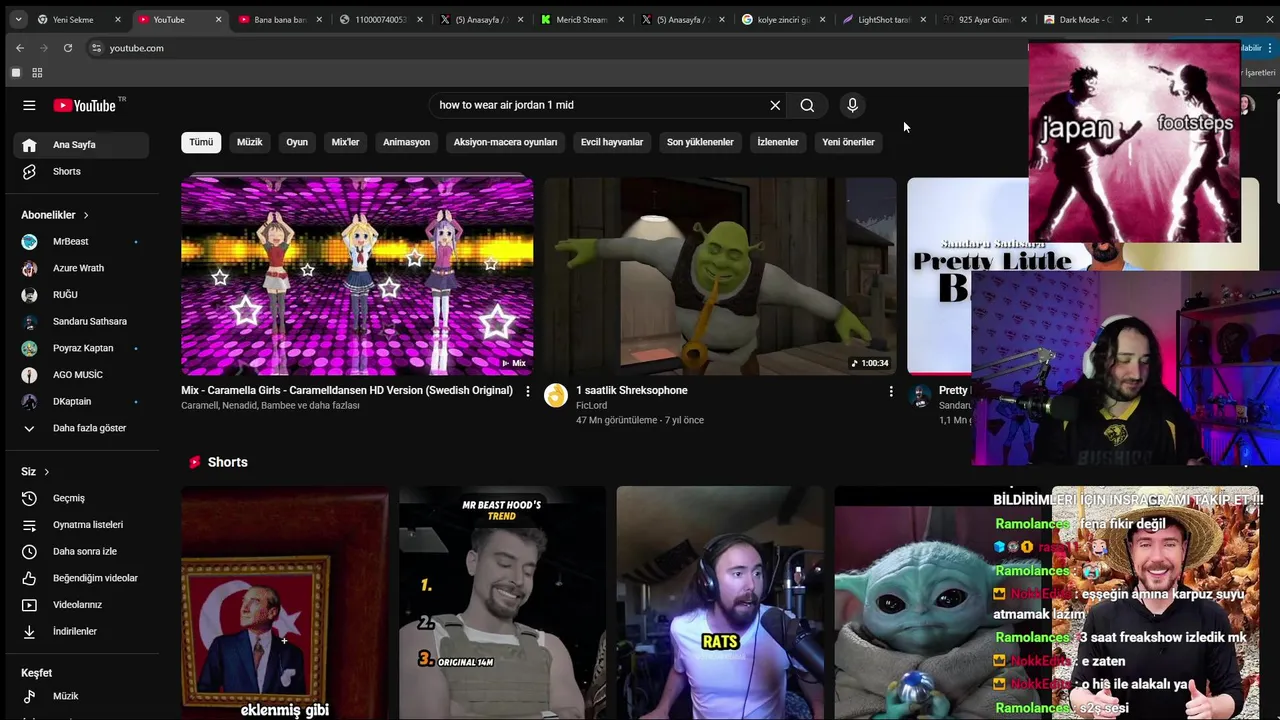Select the Müzik filter chip
The image size is (1280, 720).
[x=249, y=142]
